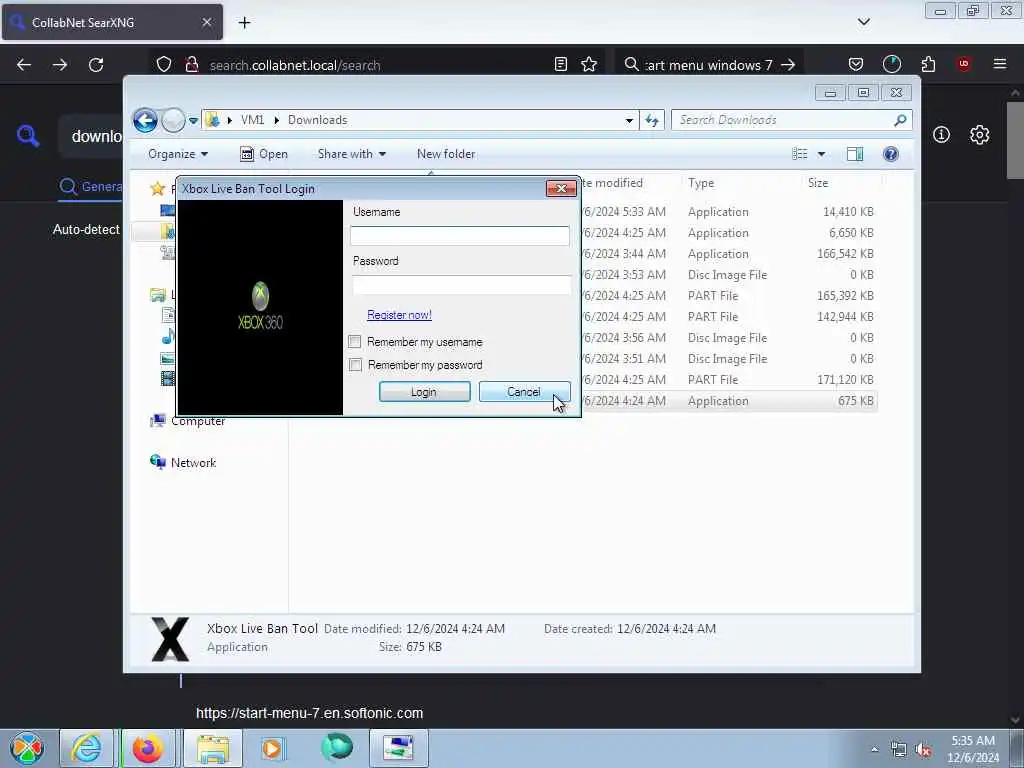
Task: Sort files by Type column header
Action: tap(701, 184)
